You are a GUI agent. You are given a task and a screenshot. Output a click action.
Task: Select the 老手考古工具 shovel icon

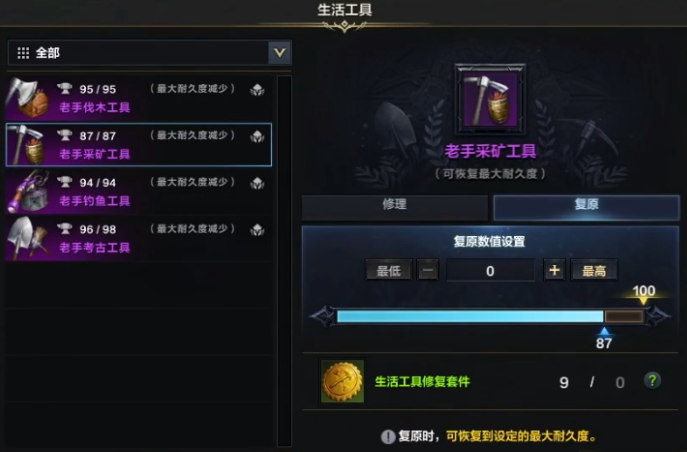point(28,238)
